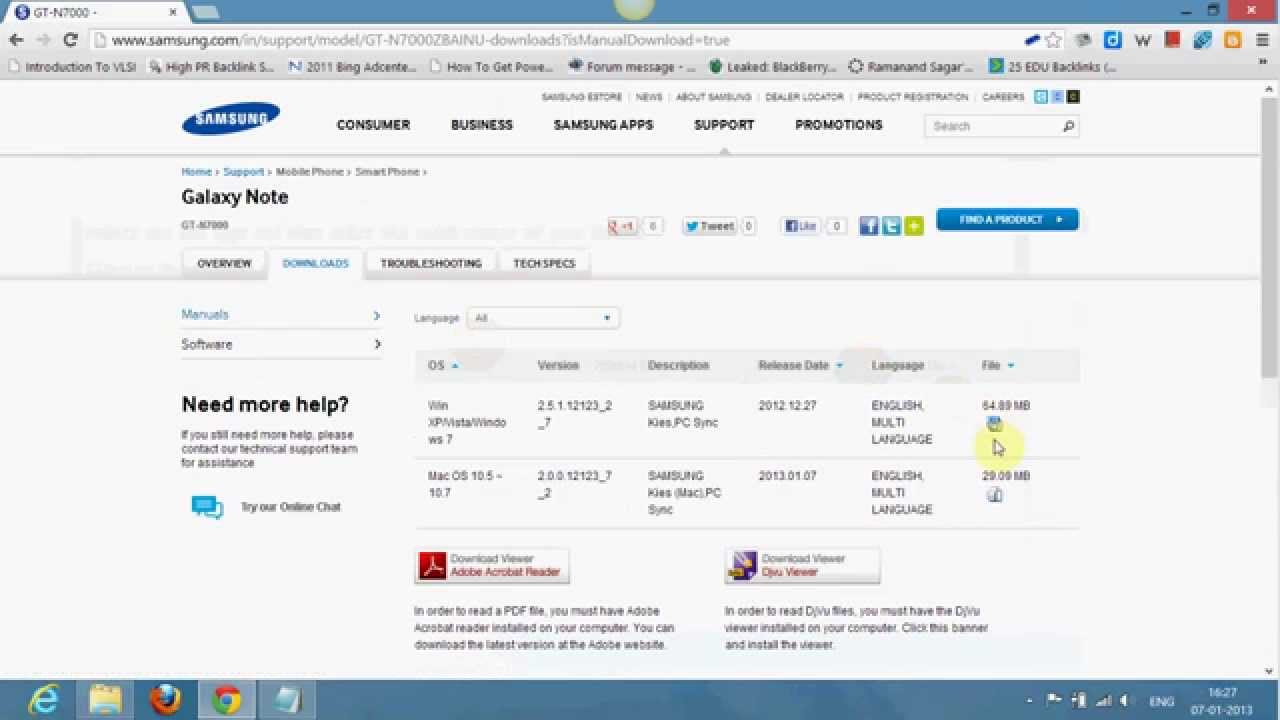Open Firefox from taskbar
The width and height of the screenshot is (1280, 720).
click(165, 700)
